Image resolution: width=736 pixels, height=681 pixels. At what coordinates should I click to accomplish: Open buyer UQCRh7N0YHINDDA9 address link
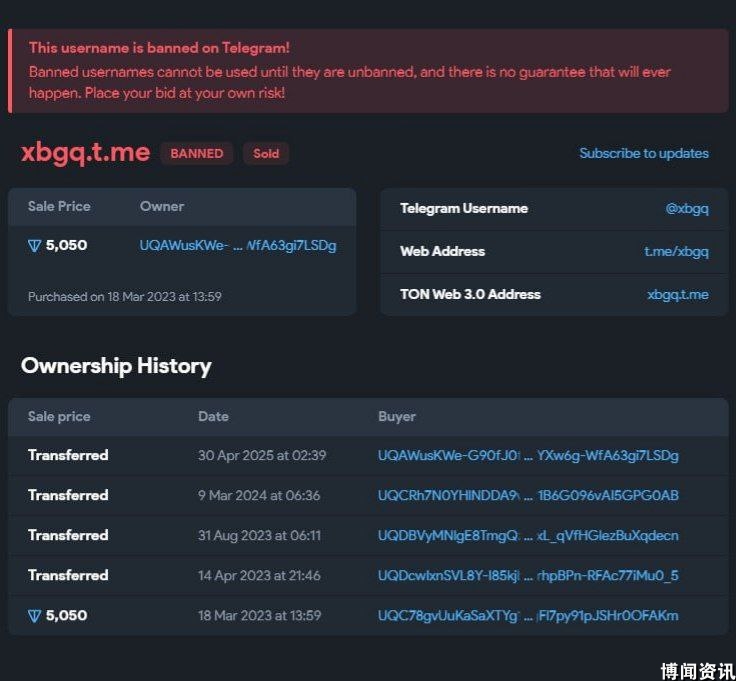pyautogui.click(x=528, y=495)
